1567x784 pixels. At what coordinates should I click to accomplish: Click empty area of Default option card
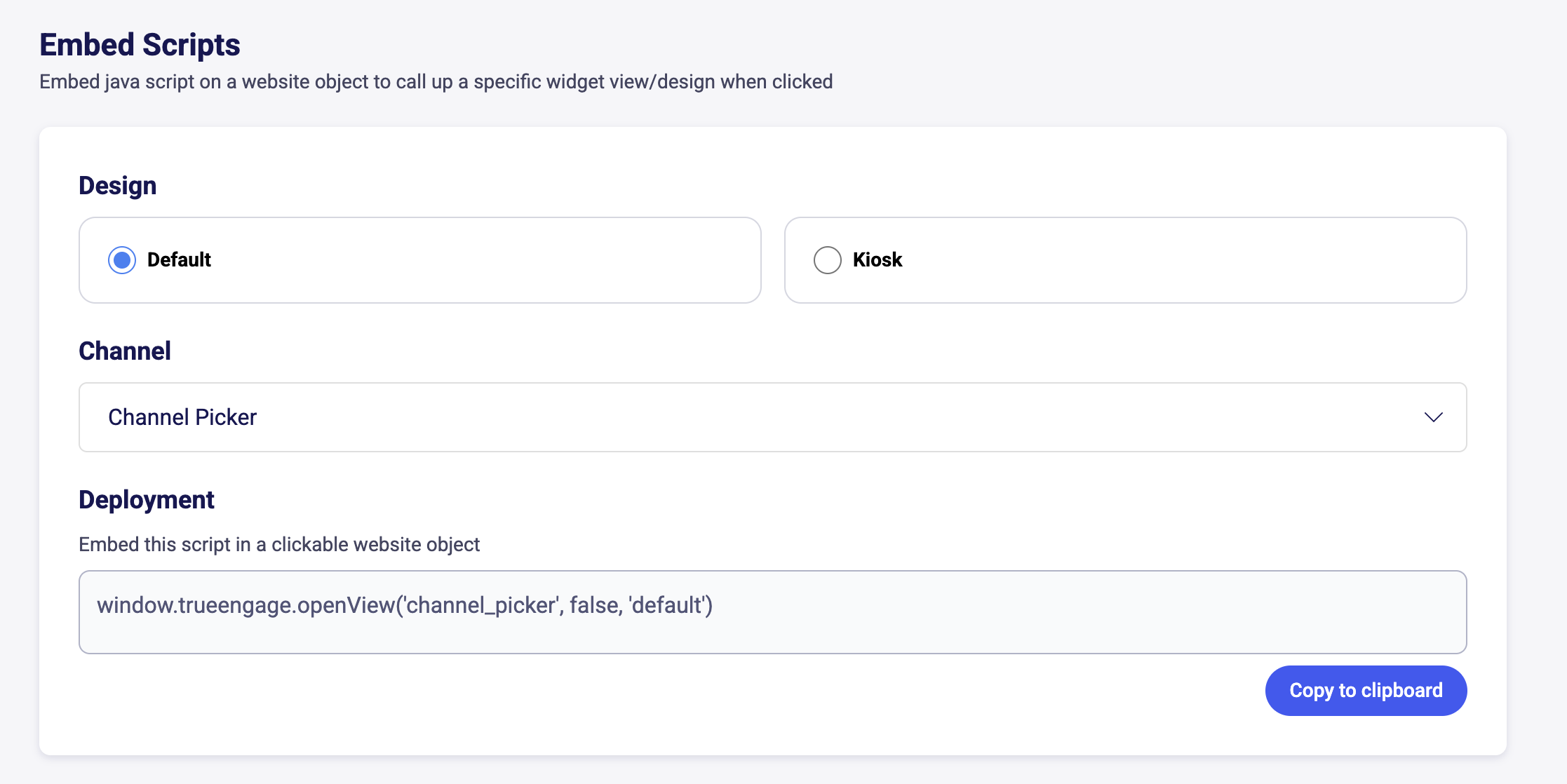tap(491, 260)
